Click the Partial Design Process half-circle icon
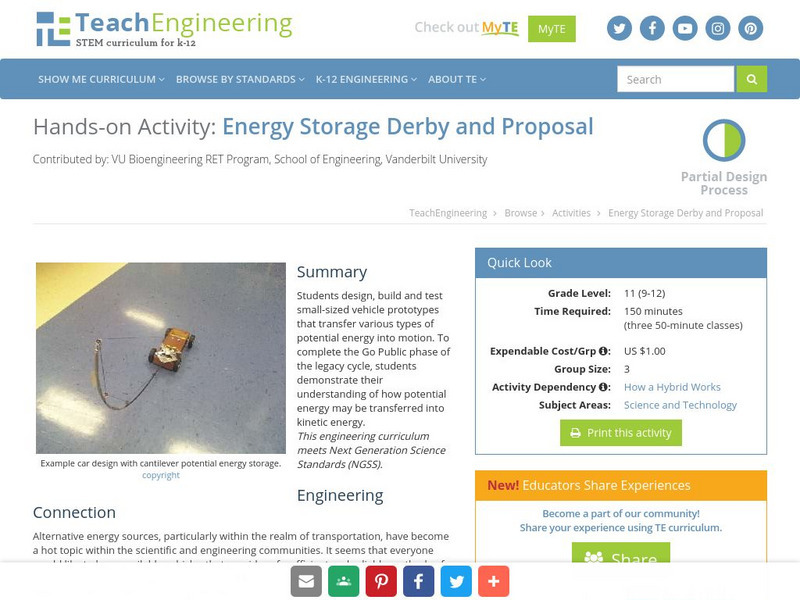 pos(723,140)
